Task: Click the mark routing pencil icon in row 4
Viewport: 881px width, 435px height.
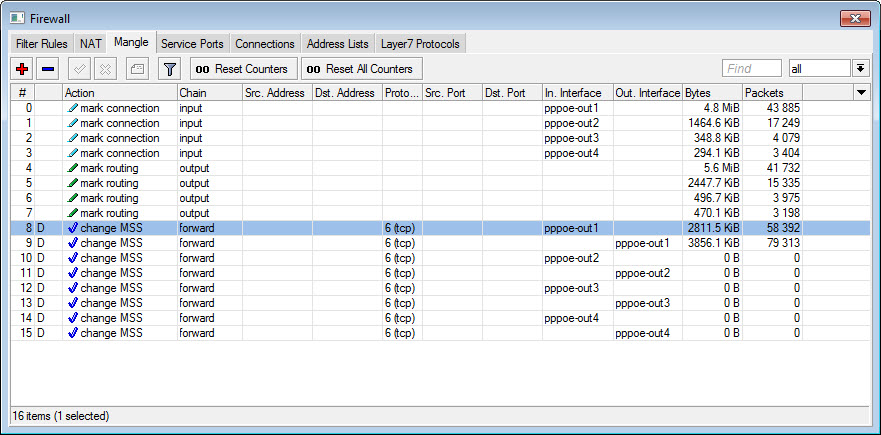Action: pyautogui.click(x=72, y=168)
